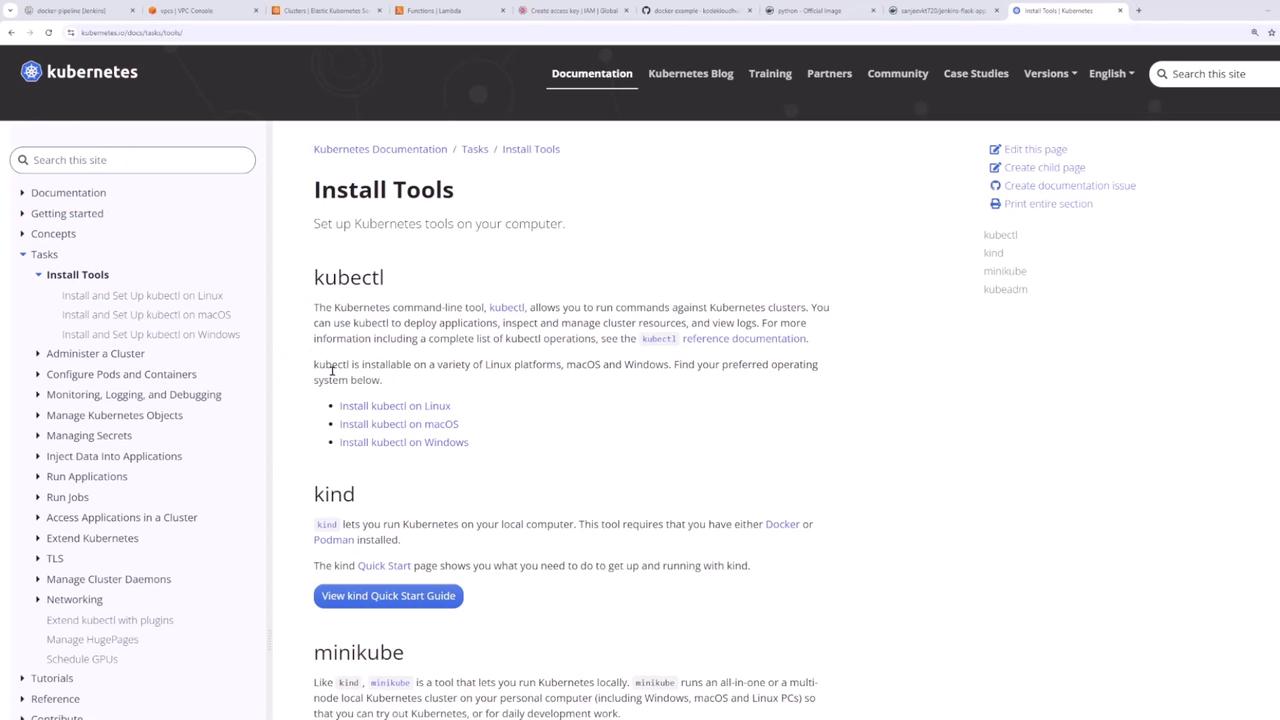Open Extend kubectl with plugins in sidebar
The image size is (1280, 720).
(x=110, y=620)
